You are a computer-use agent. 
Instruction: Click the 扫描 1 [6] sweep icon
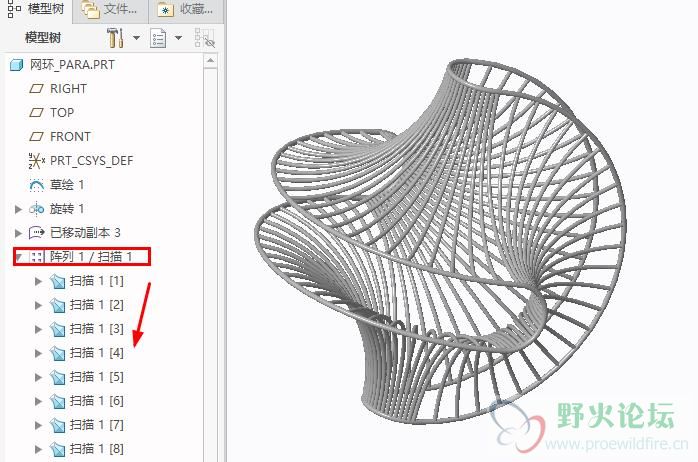pyautogui.click(x=57, y=401)
